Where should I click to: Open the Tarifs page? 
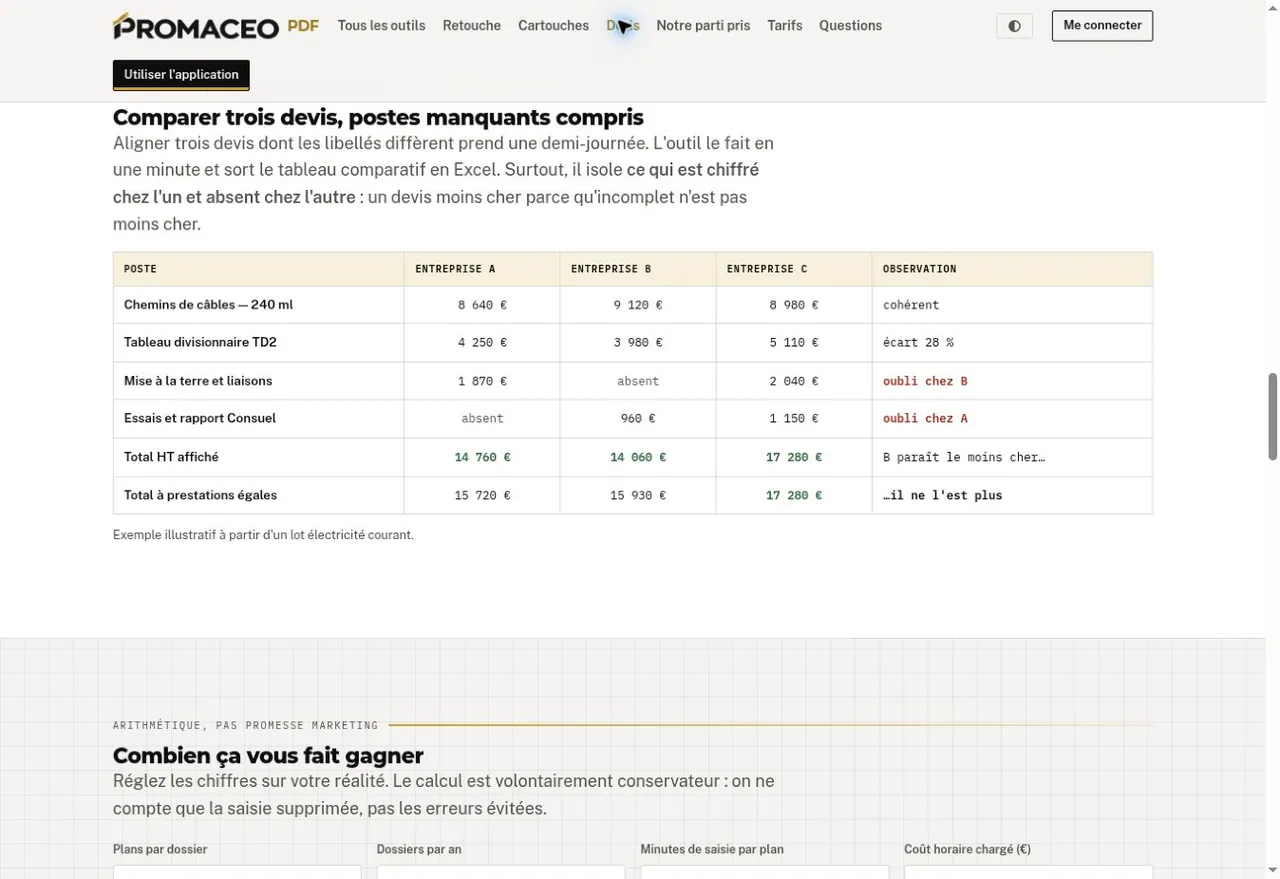[784, 26]
